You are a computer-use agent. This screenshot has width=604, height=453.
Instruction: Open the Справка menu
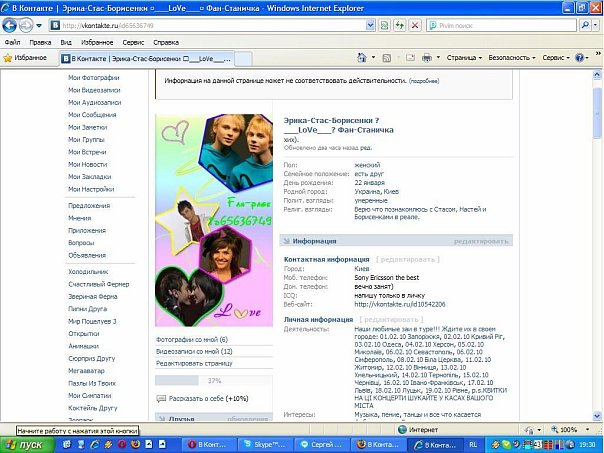166,44
